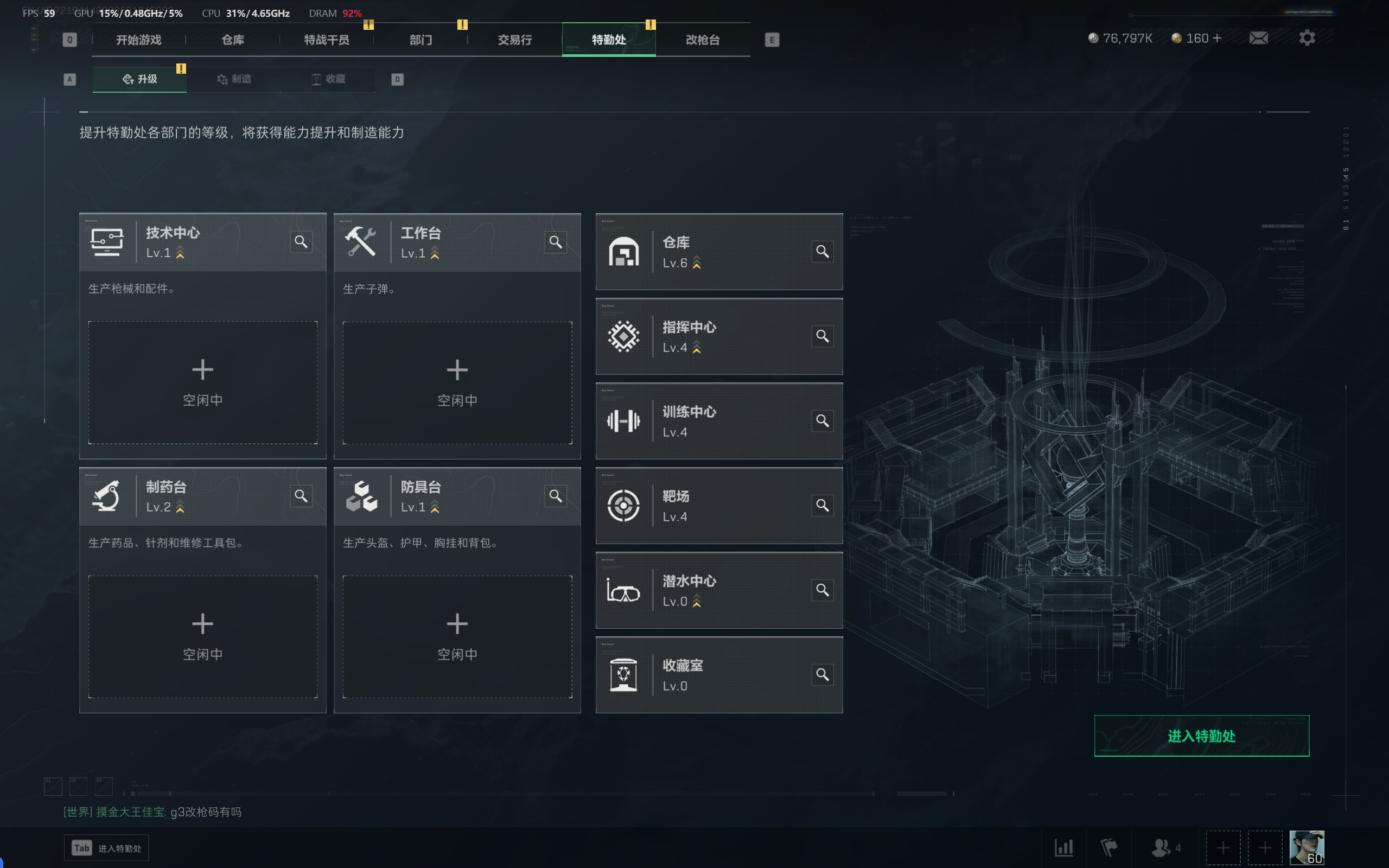The width and height of the screenshot is (1389, 868).
Task: Add production in 工作台 空闲中 slot
Action: pos(457,382)
